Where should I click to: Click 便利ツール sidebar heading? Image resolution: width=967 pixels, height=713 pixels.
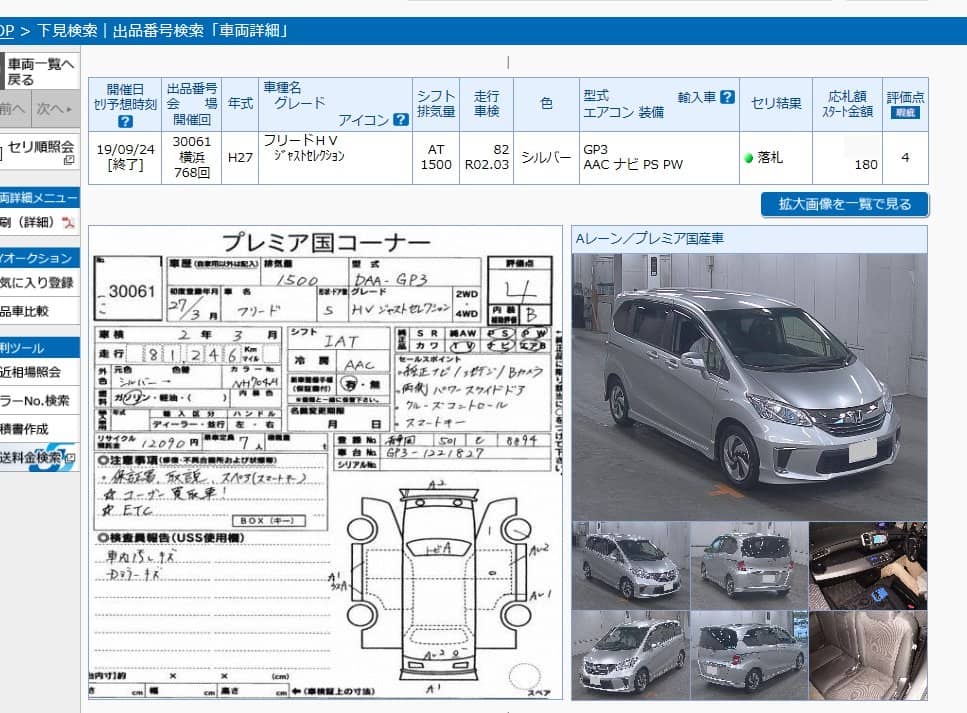(39, 348)
